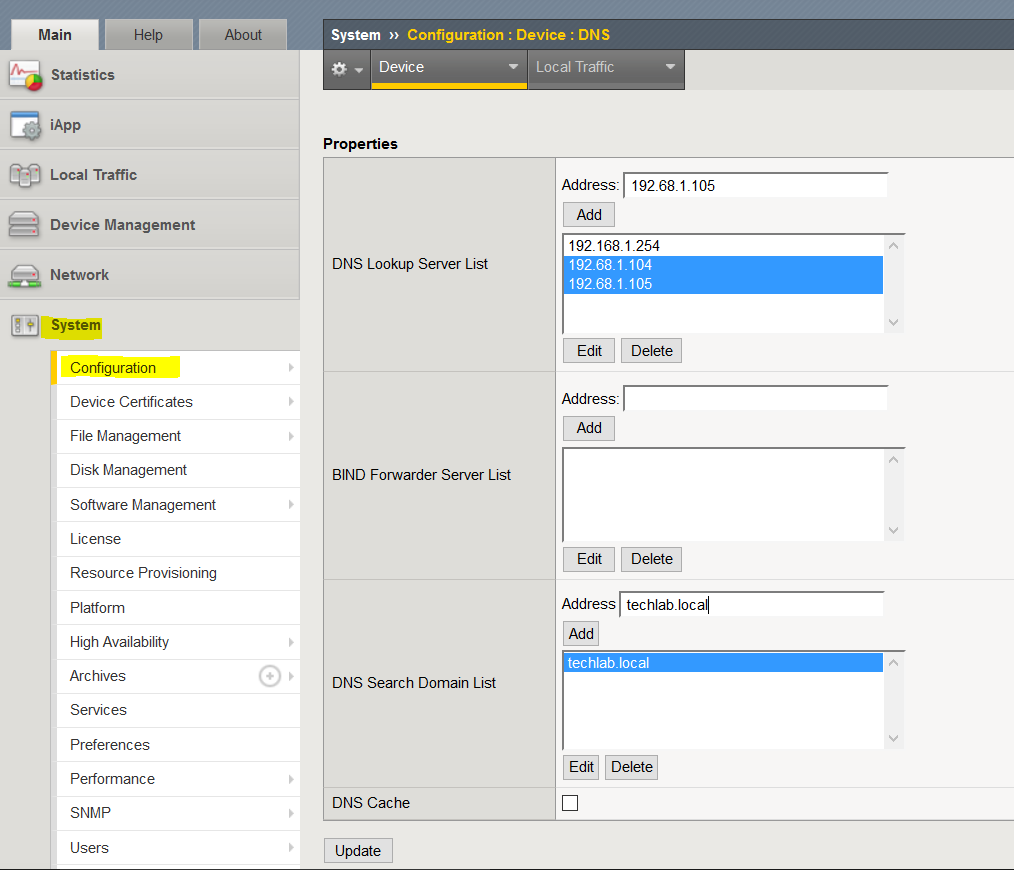Click Add under DNS Search Domain address

click(x=581, y=634)
